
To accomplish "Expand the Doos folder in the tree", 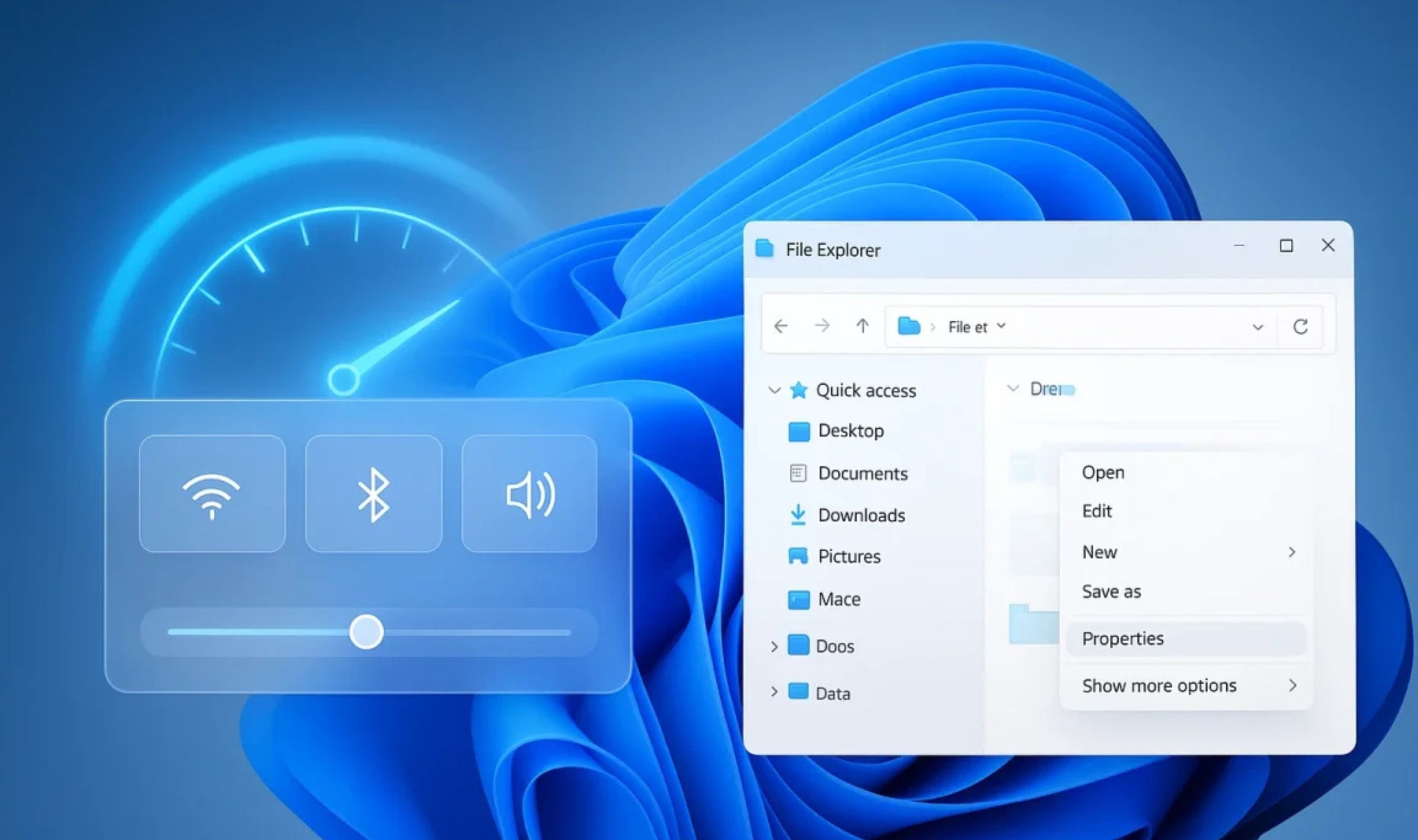I will [775, 646].
